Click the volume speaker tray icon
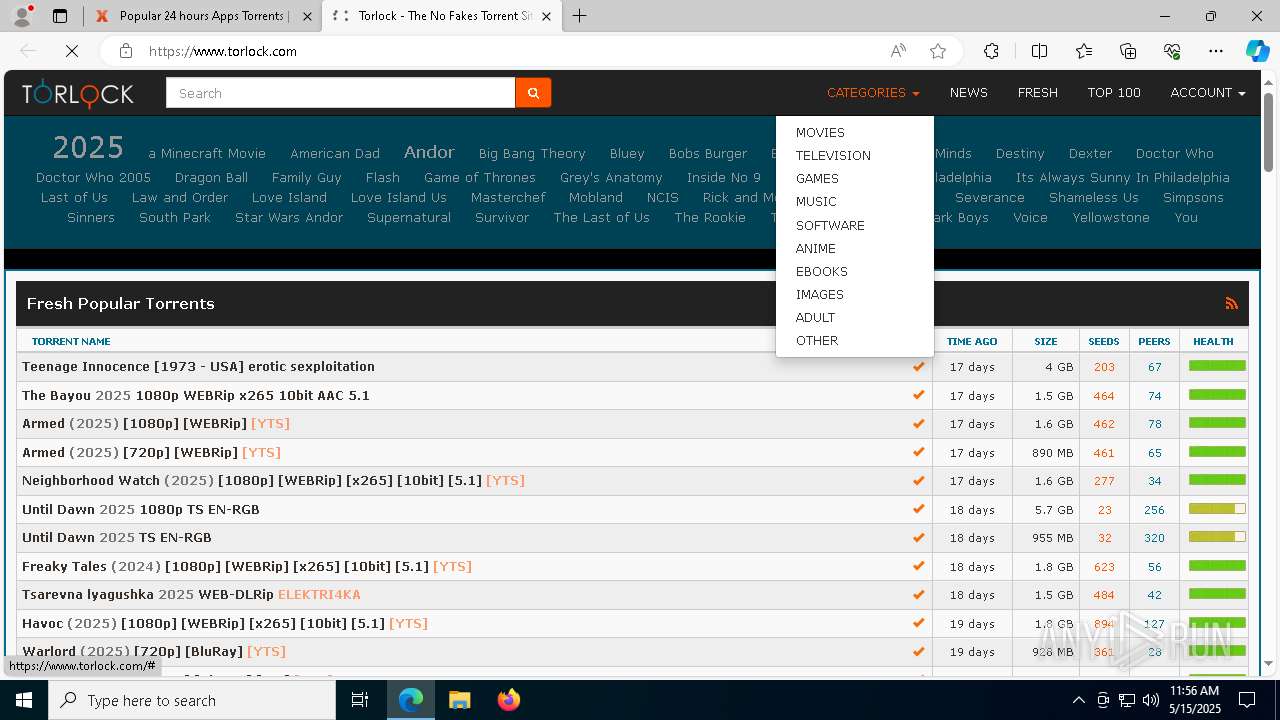Viewport: 1280px width, 720px height. (1151, 700)
